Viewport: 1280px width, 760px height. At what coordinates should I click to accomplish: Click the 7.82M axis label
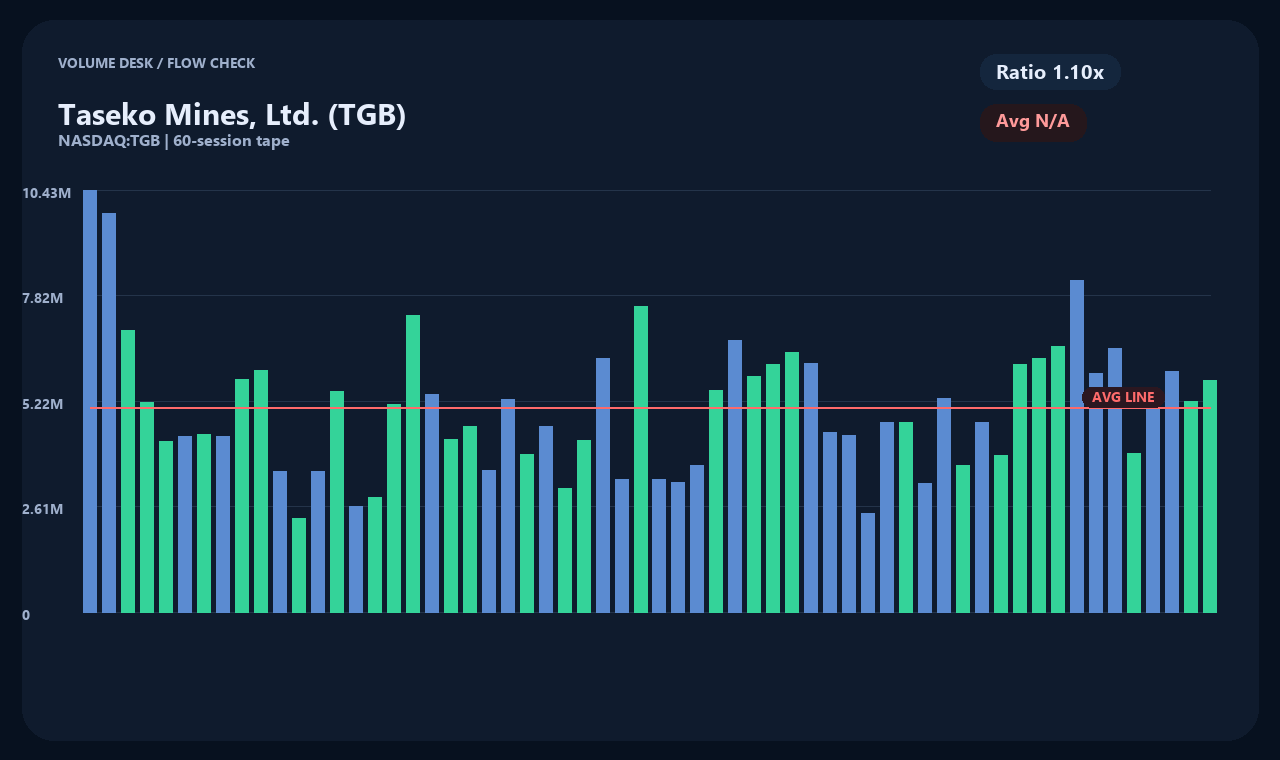[43, 298]
